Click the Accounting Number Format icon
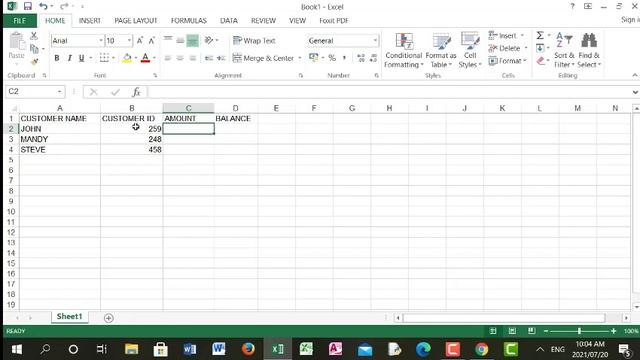Viewport: 640px width, 360px height. [x=313, y=58]
